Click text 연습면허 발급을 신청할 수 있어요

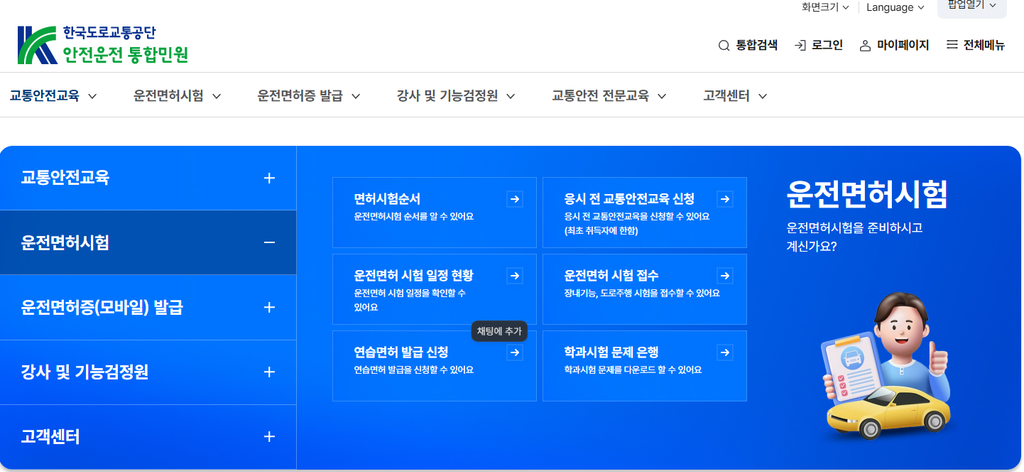[x=413, y=370]
